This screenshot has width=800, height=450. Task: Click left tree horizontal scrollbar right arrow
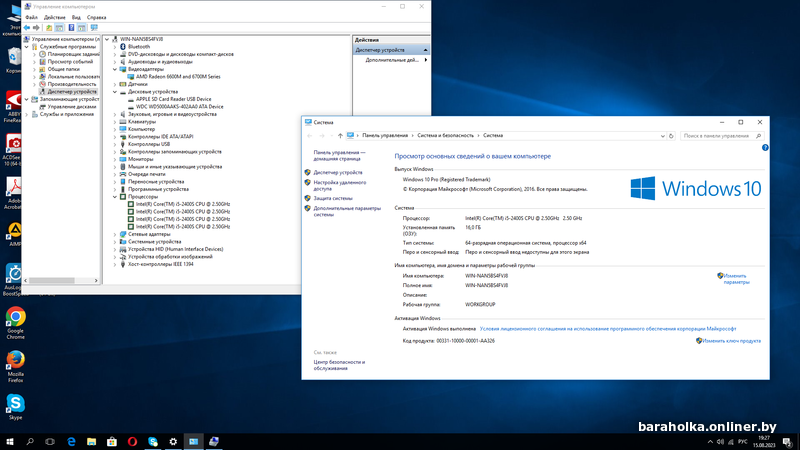(96, 281)
